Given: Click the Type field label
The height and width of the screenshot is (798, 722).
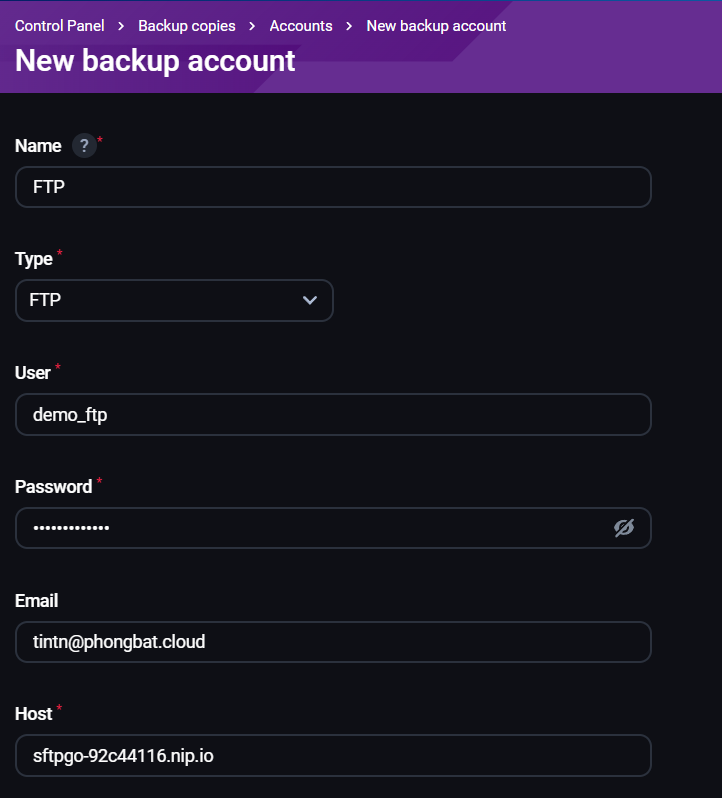Looking at the screenshot, I should tap(34, 260).
